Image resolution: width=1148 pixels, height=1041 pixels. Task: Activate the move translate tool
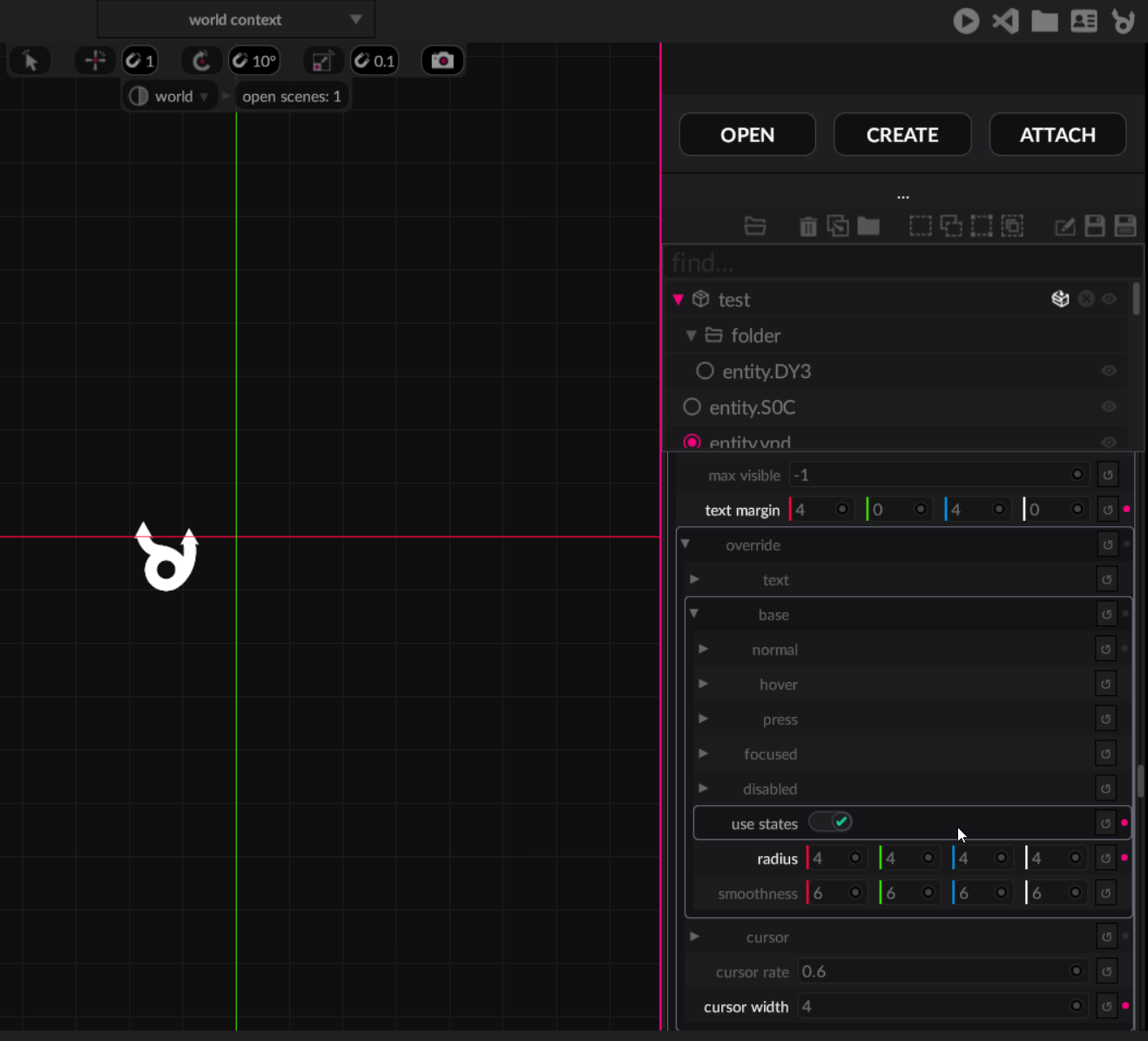tap(95, 61)
